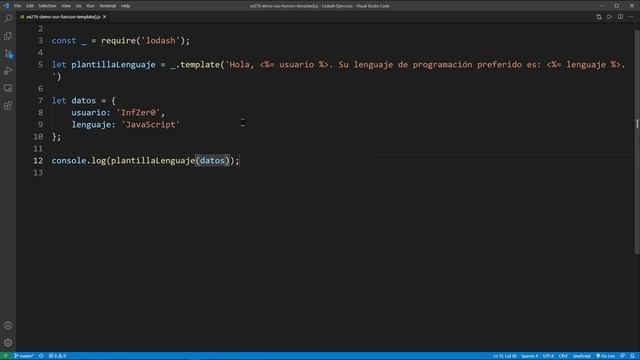
Task: Click line number 12 in the gutter
Action: coord(38,161)
